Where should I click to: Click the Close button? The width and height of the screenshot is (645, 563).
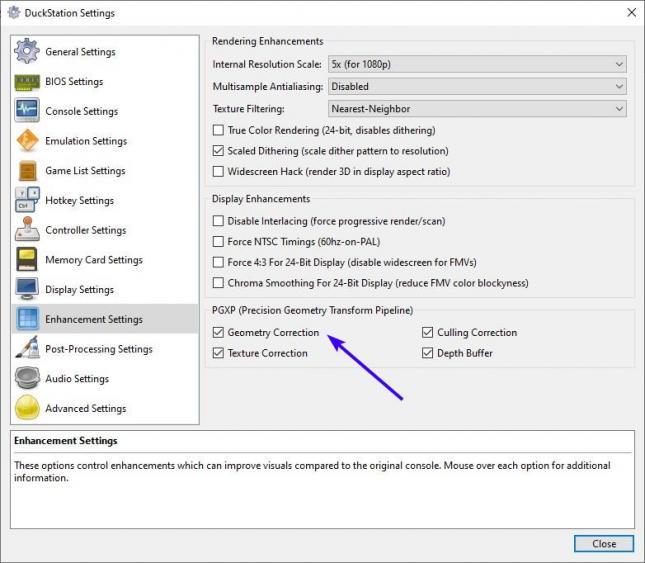pos(604,544)
